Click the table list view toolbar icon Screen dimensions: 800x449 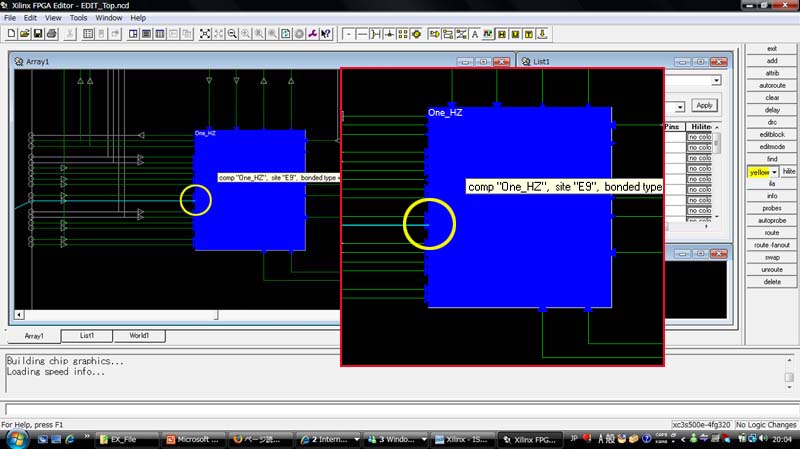click(x=88, y=34)
